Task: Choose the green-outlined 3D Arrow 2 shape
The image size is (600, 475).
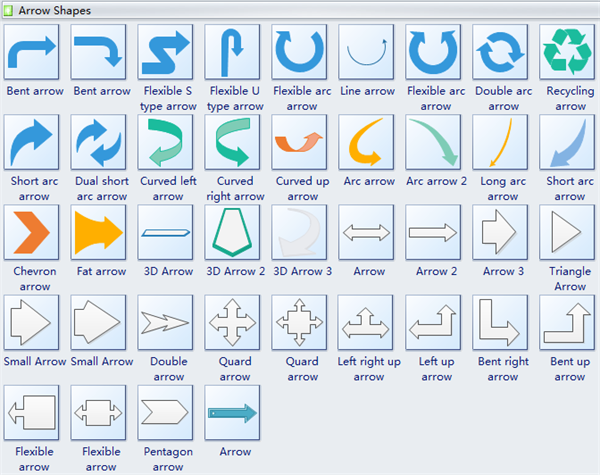Action: (x=232, y=232)
